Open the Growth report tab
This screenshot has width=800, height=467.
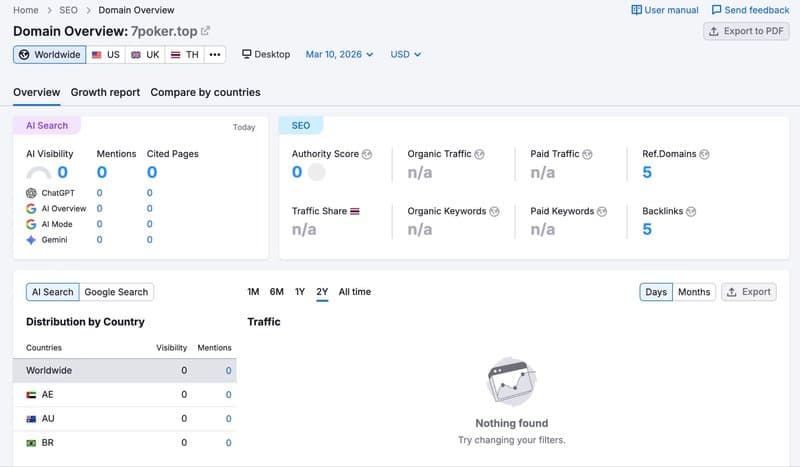(x=105, y=92)
